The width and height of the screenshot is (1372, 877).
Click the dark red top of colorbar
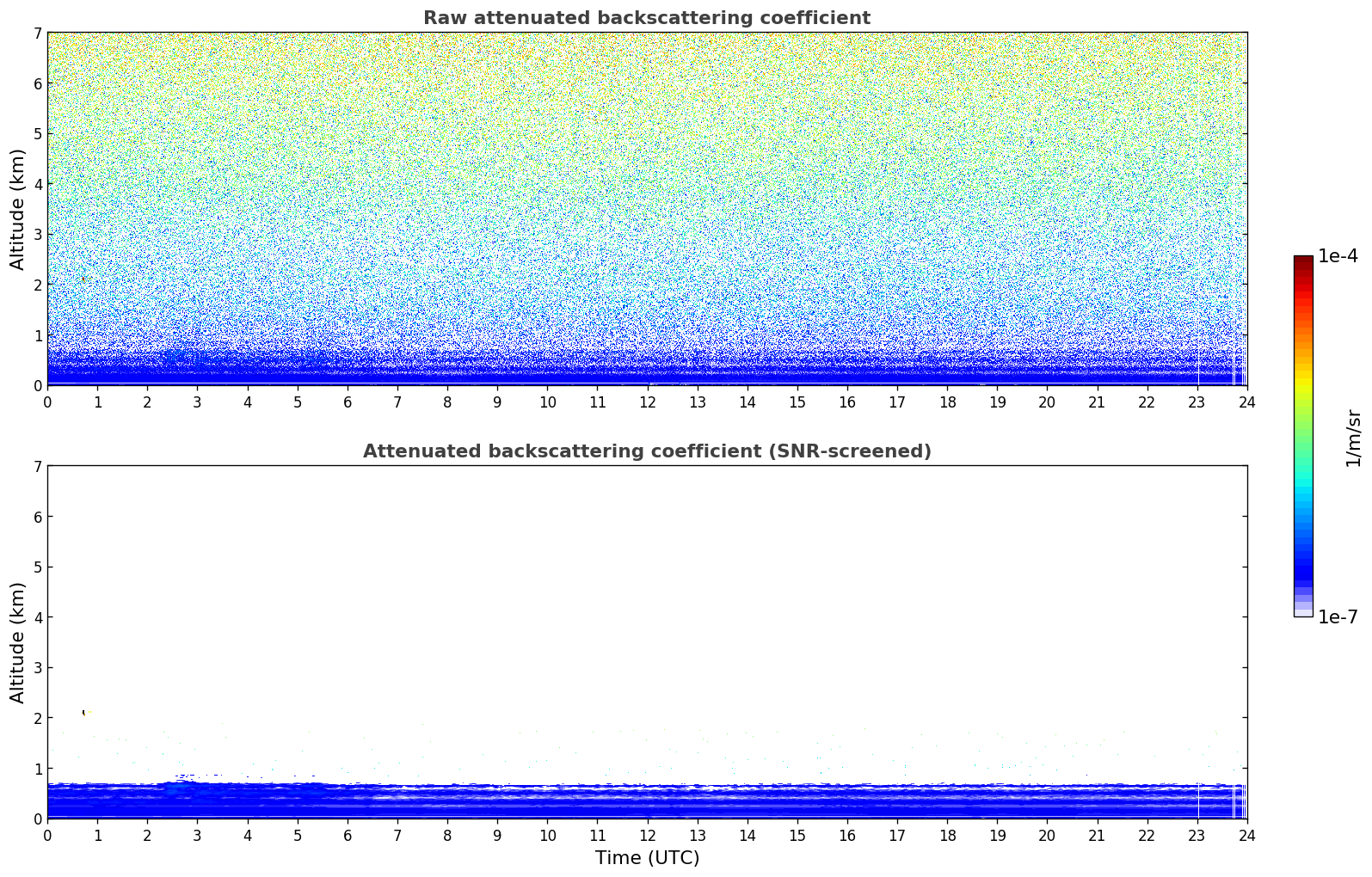point(1302,261)
